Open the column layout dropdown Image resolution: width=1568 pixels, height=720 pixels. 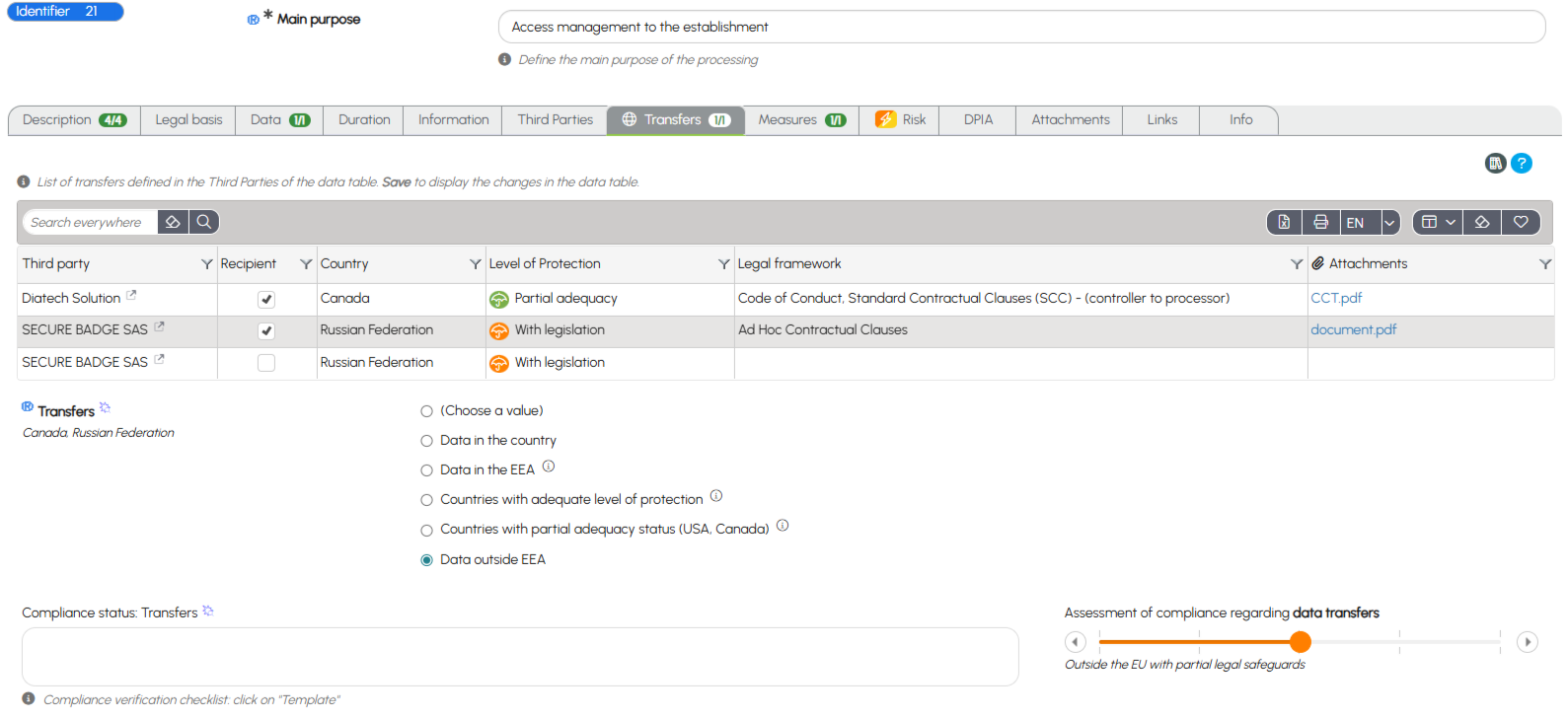(x=1438, y=222)
